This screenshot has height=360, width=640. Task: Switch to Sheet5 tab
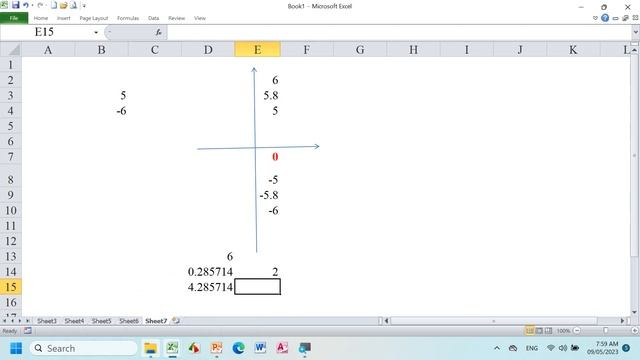tap(102, 321)
